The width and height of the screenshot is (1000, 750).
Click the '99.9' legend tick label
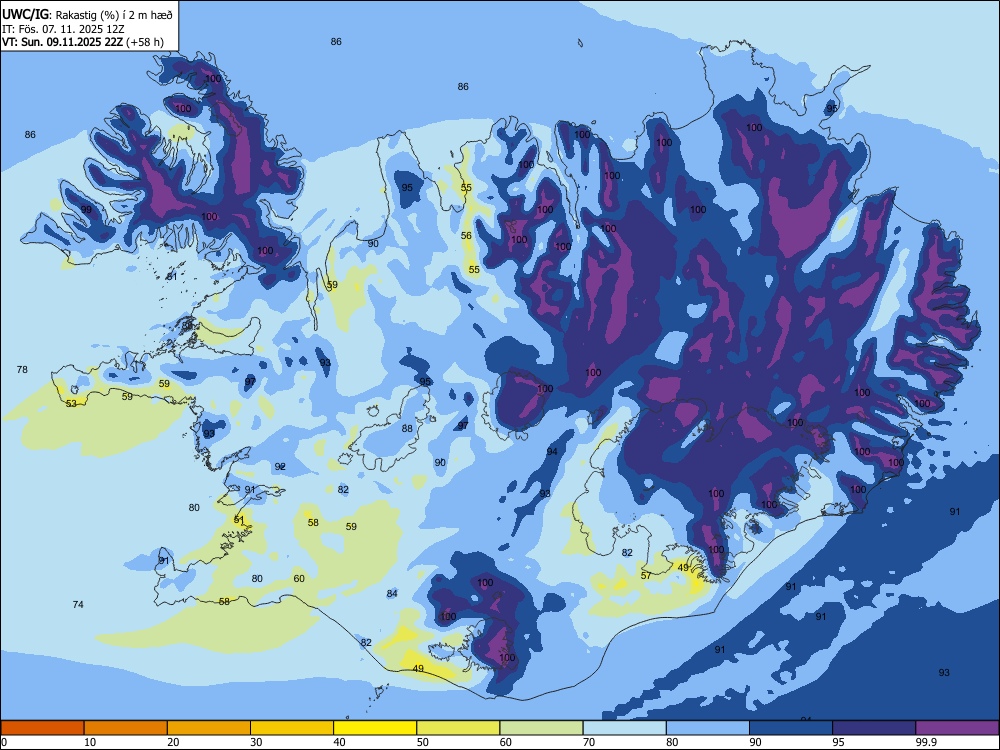pyautogui.click(x=925, y=742)
